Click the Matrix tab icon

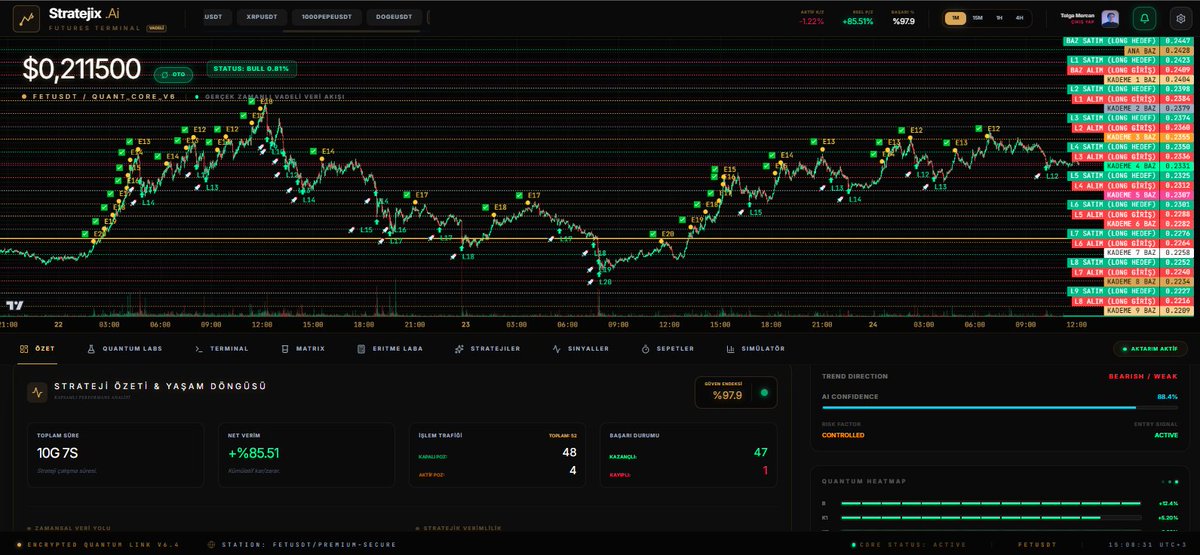[284, 349]
